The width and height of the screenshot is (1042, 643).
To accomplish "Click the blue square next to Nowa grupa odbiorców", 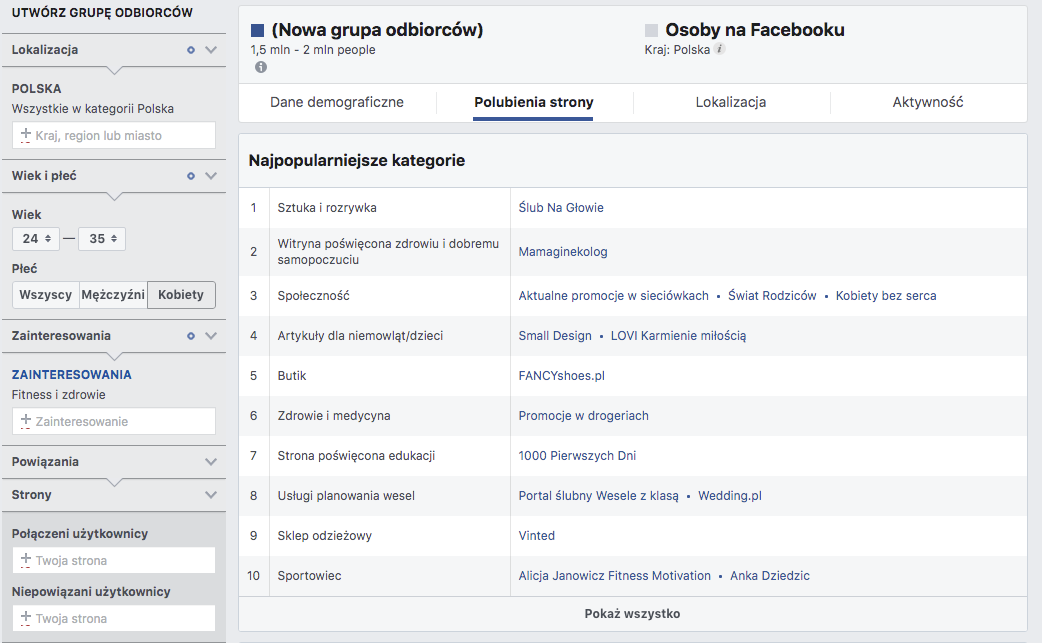I will (257, 31).
